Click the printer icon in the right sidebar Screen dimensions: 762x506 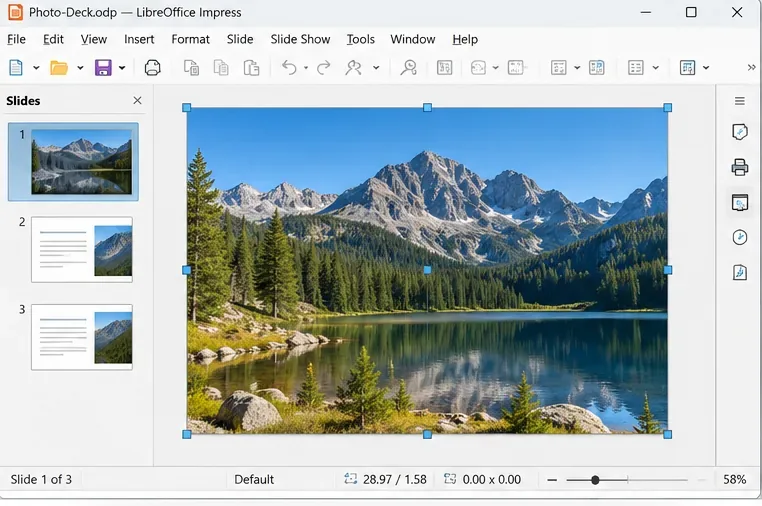pyautogui.click(x=740, y=167)
